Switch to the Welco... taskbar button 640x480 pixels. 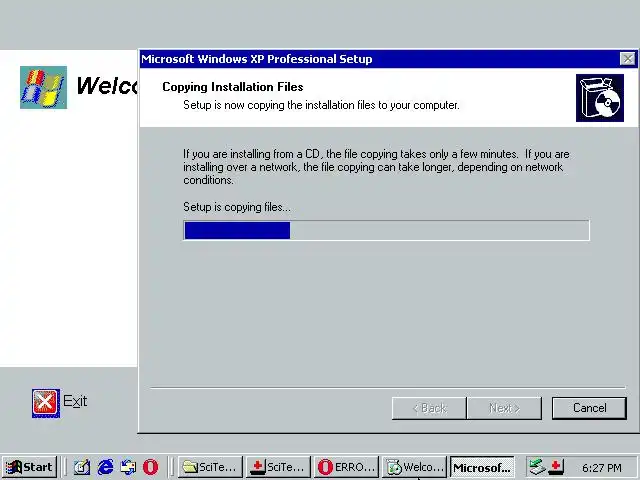[414, 467]
